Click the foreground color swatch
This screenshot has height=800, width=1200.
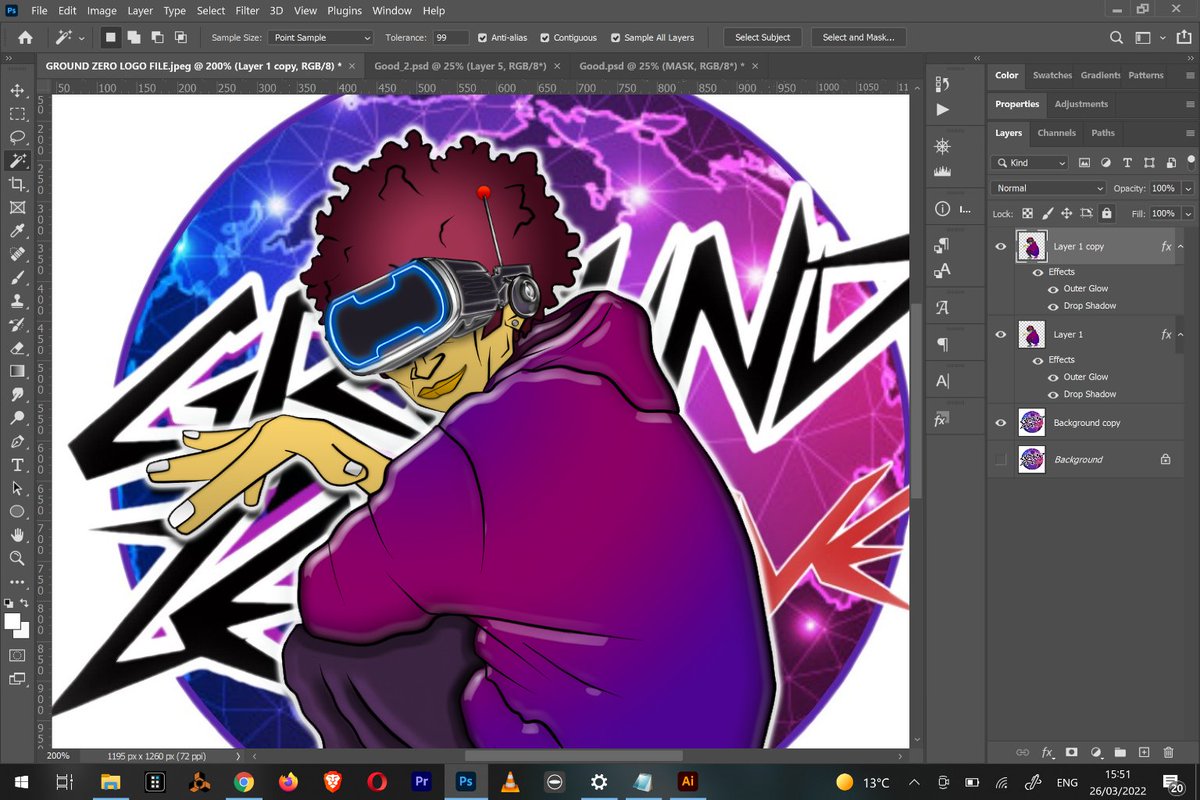tap(13, 621)
